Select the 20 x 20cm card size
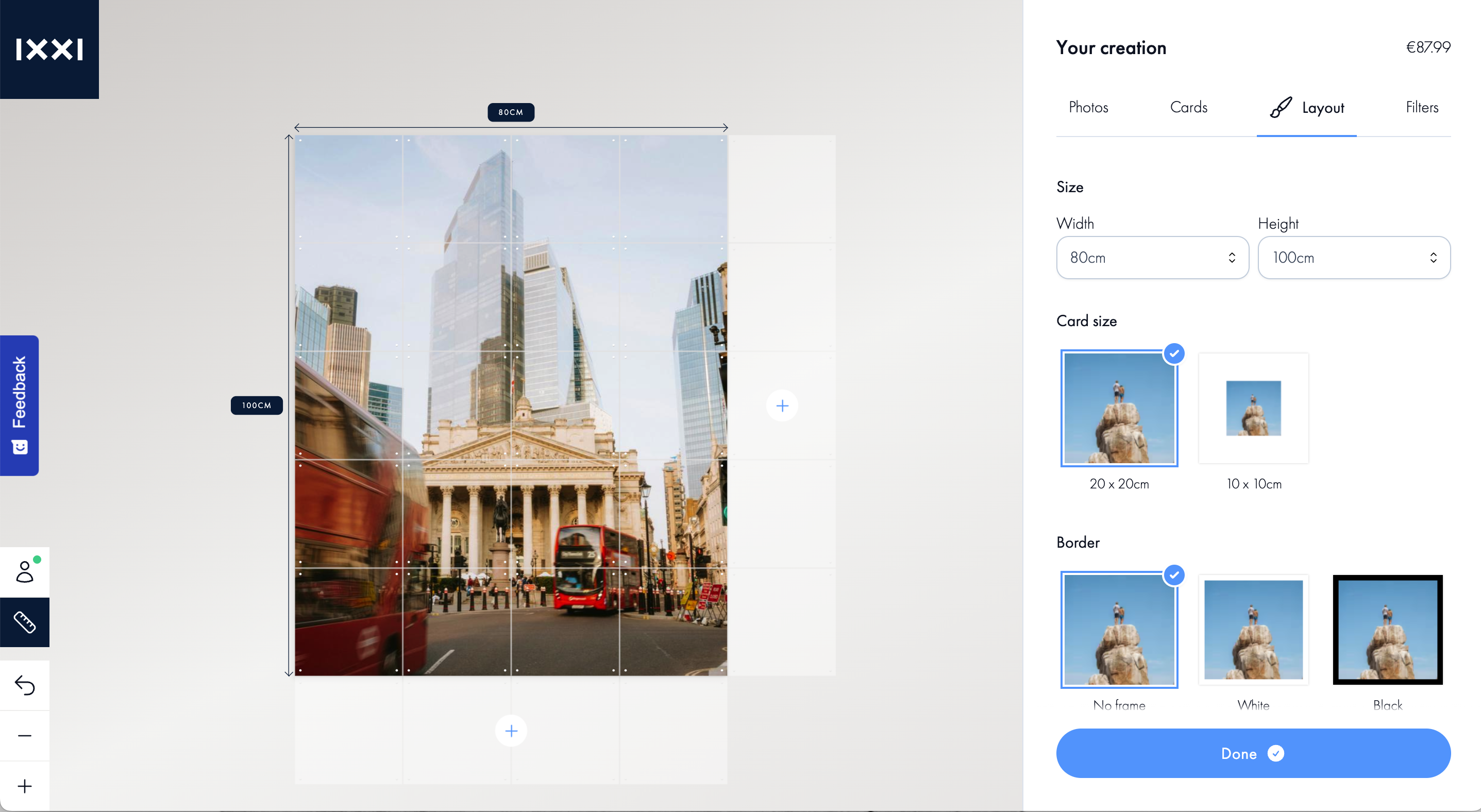Image resolution: width=1481 pixels, height=812 pixels. (1119, 408)
